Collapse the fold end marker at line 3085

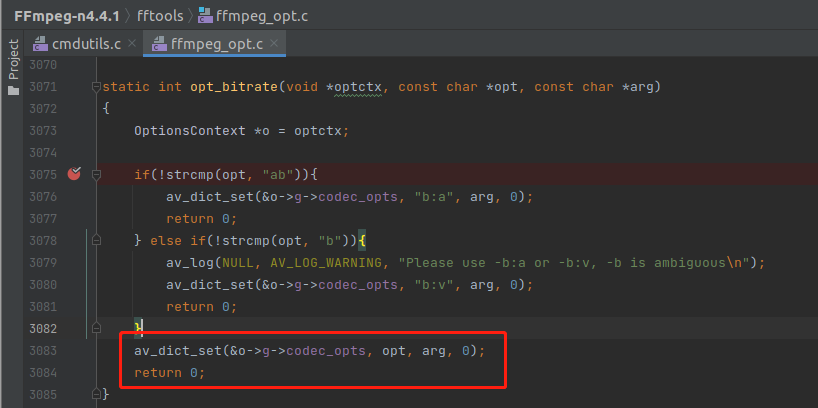coord(96,395)
